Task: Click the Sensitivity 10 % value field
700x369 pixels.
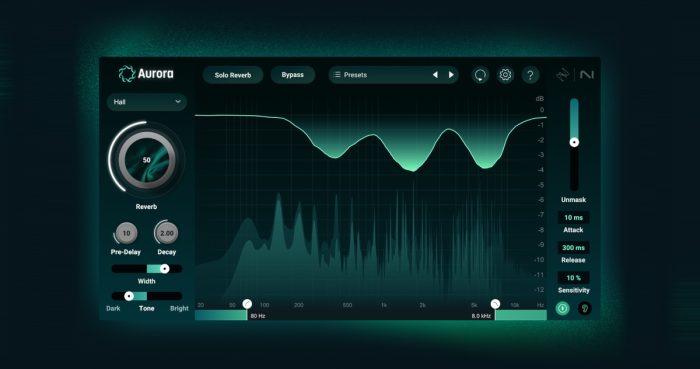Action: (574, 278)
